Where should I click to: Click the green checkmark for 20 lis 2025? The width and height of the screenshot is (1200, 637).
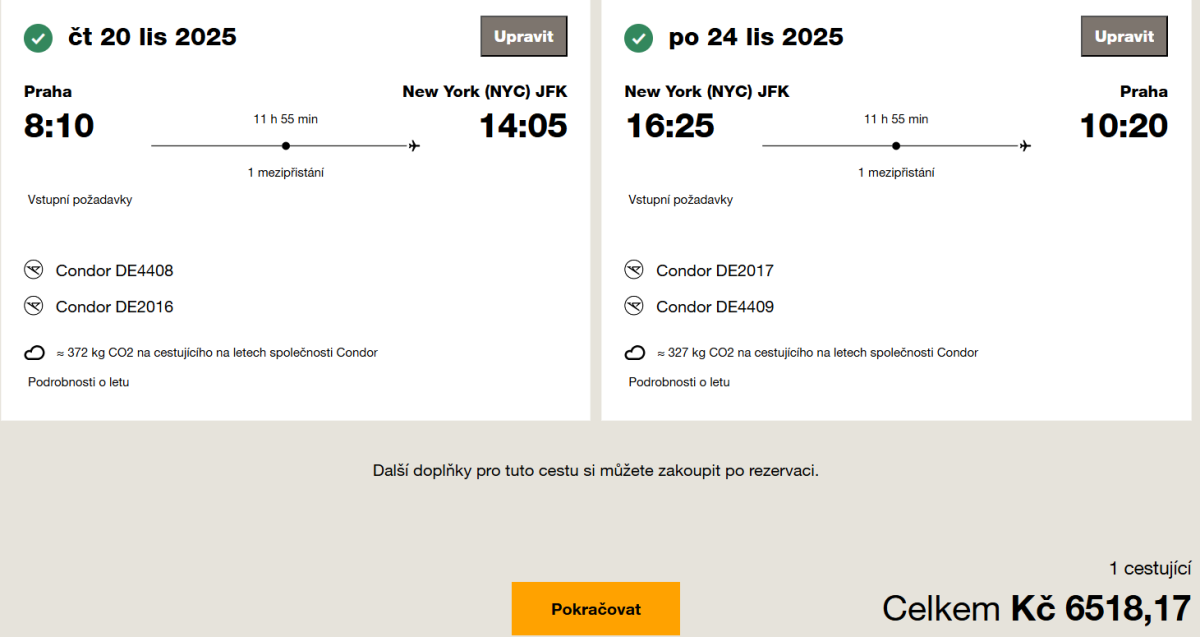tap(38, 38)
